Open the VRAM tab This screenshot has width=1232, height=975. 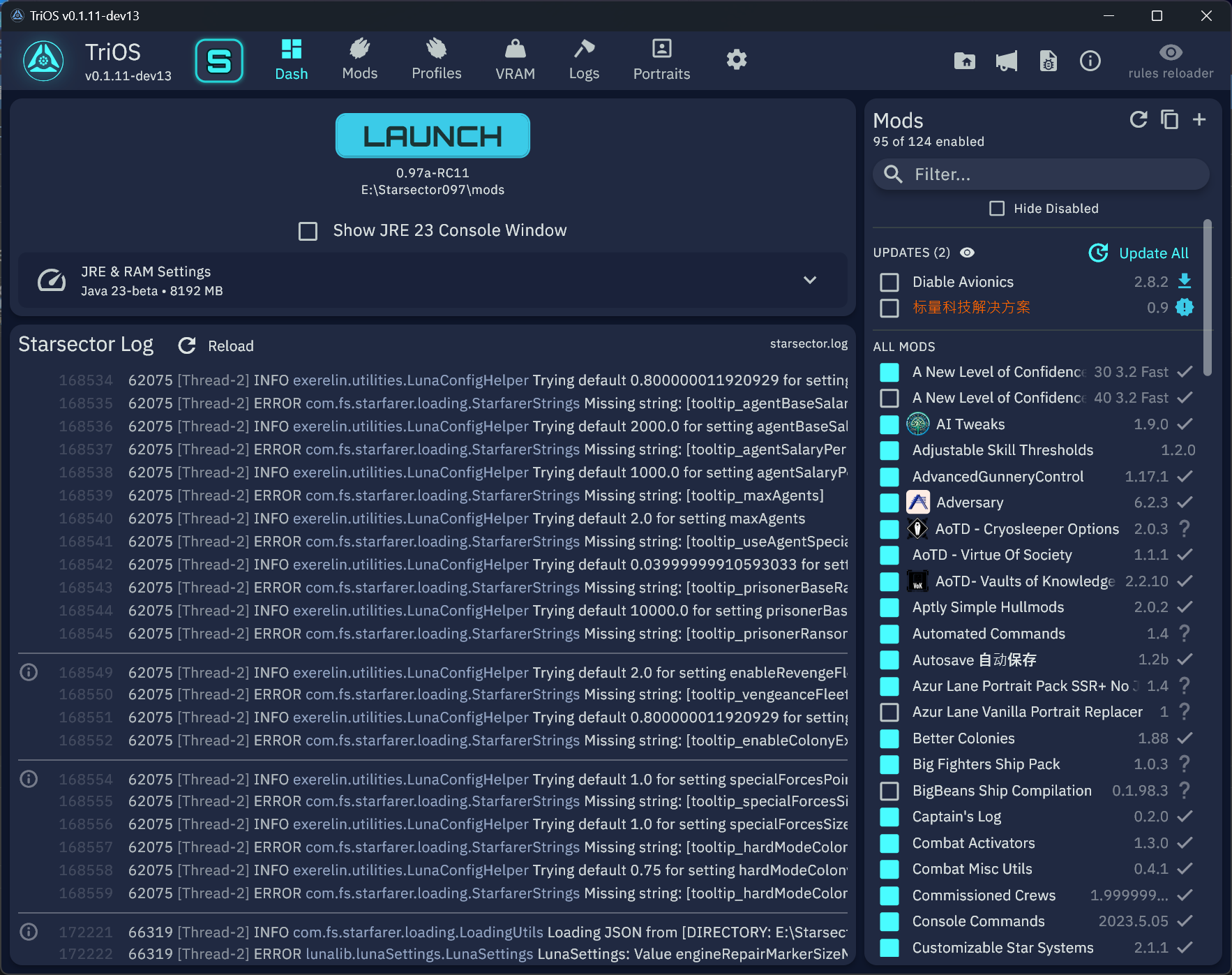tap(515, 60)
